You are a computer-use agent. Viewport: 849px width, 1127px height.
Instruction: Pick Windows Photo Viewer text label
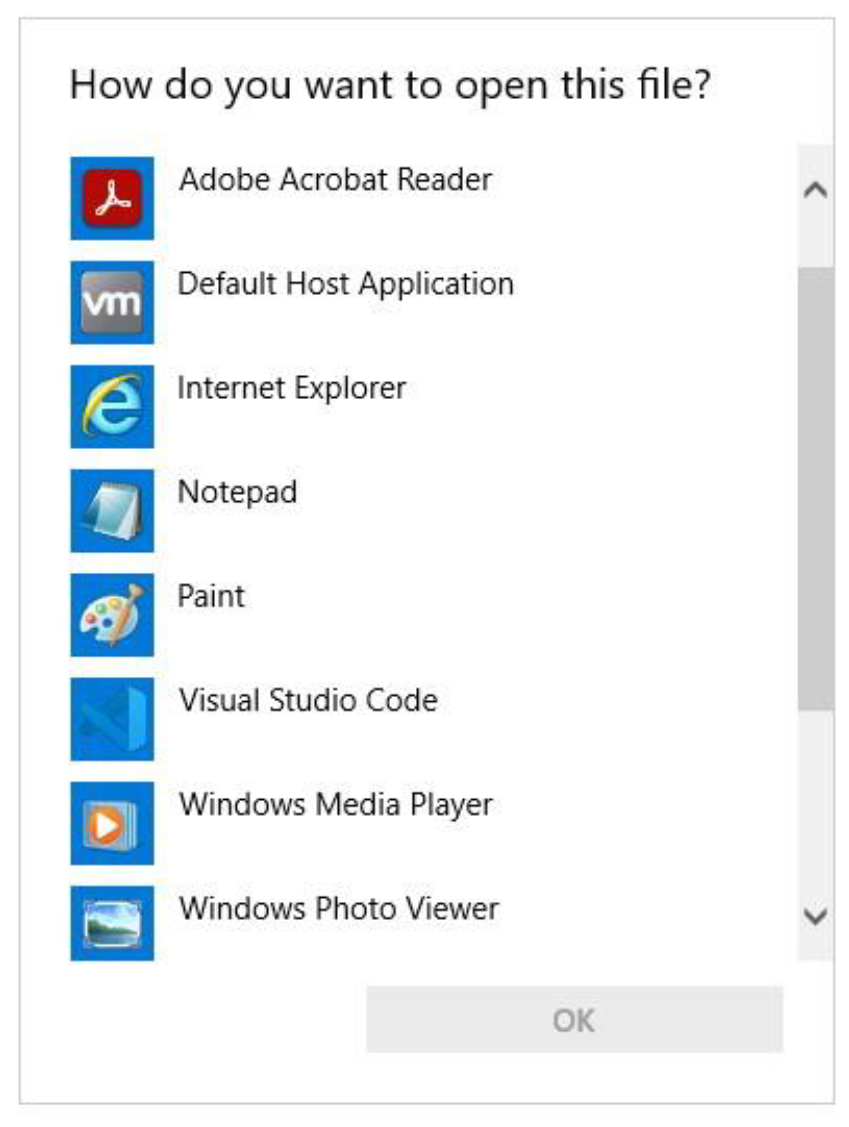tap(338, 908)
